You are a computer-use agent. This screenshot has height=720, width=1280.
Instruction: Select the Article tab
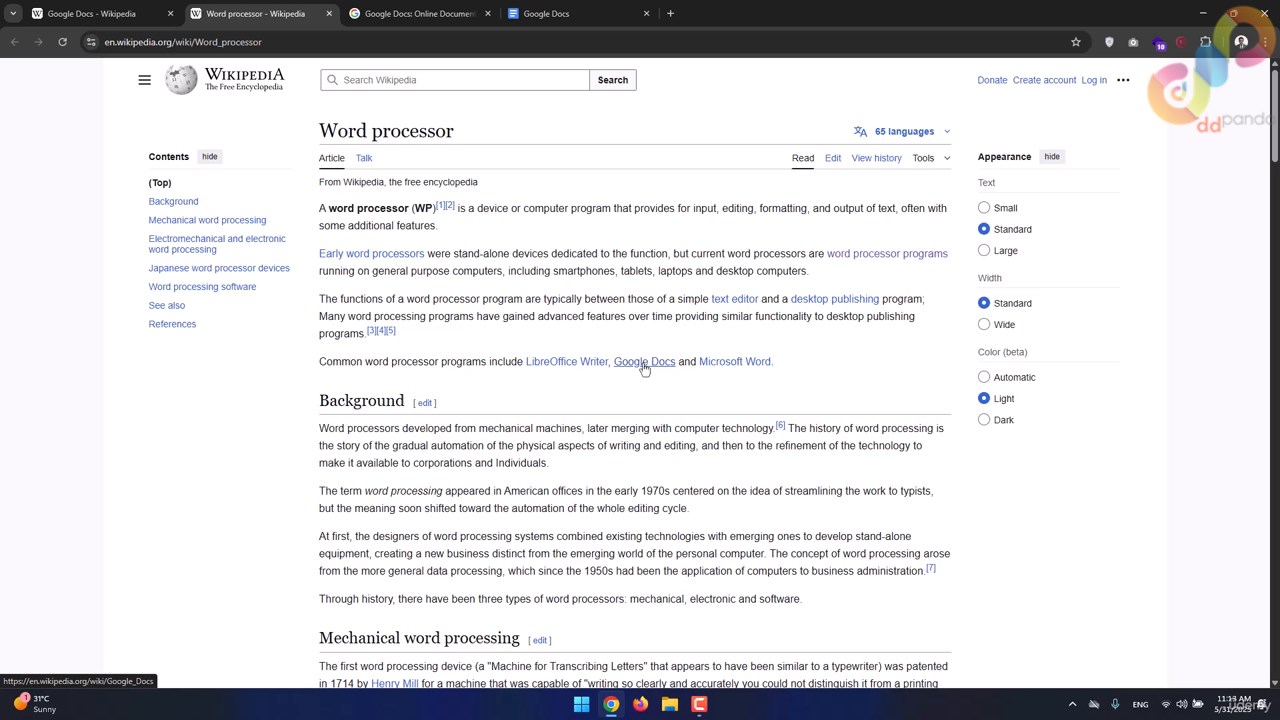pyautogui.click(x=332, y=158)
